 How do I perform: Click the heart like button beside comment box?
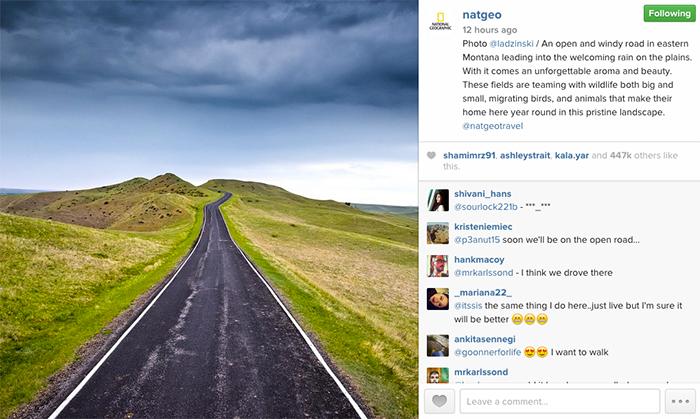439,401
